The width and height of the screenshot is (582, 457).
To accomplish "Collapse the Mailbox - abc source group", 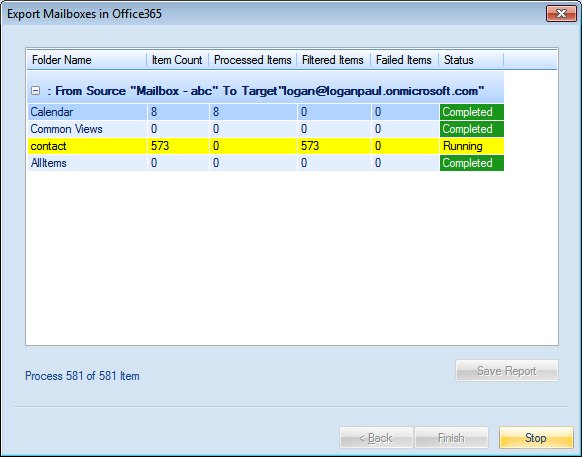I will 36,91.
